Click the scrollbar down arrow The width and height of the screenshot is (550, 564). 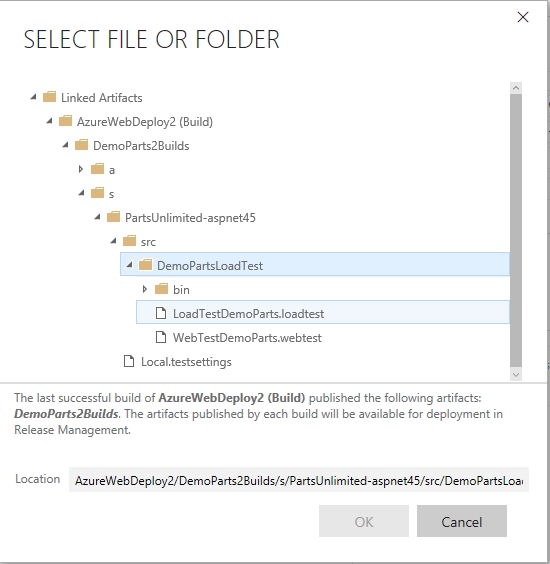click(516, 375)
